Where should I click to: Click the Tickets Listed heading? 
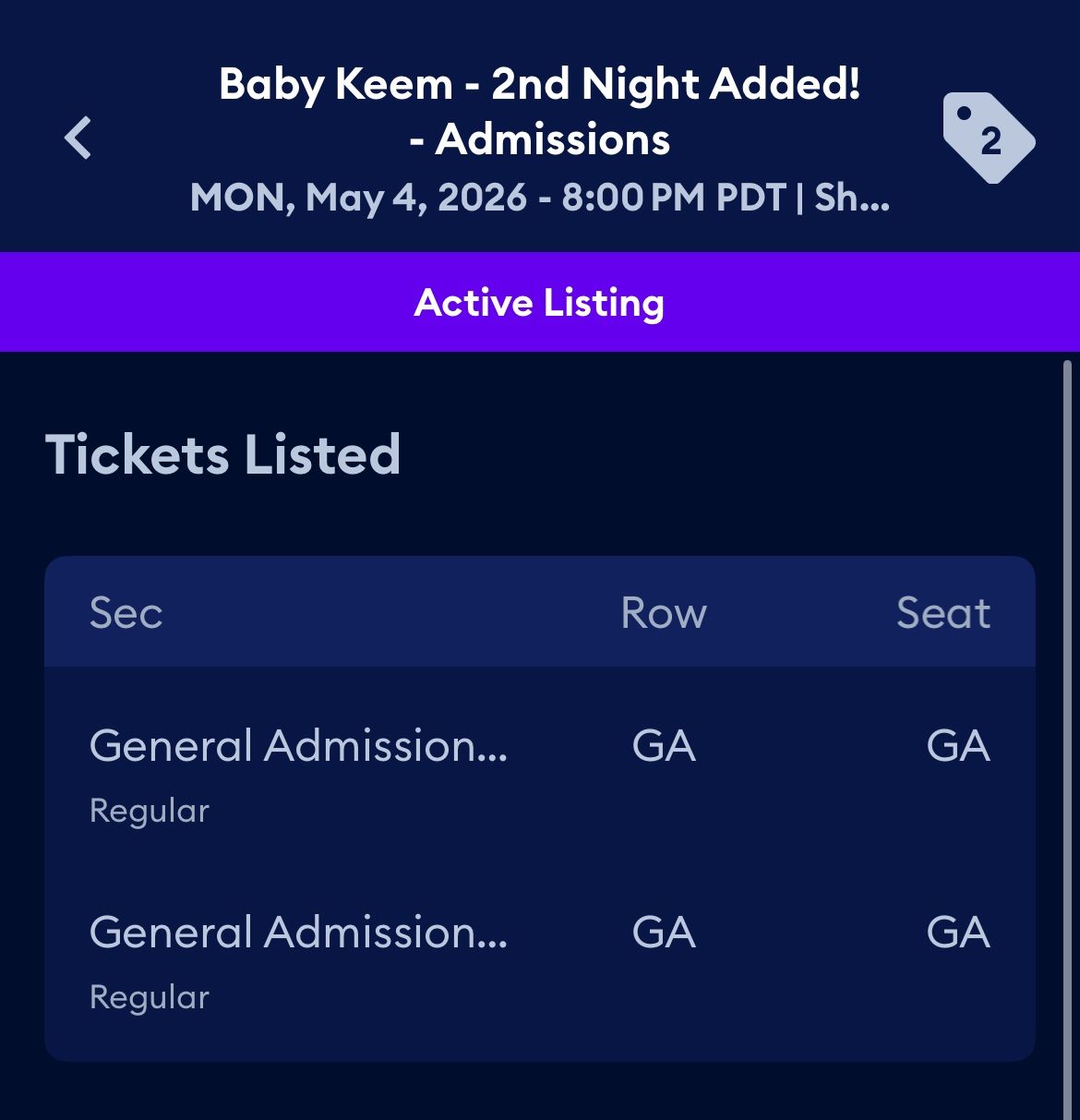[x=222, y=454]
